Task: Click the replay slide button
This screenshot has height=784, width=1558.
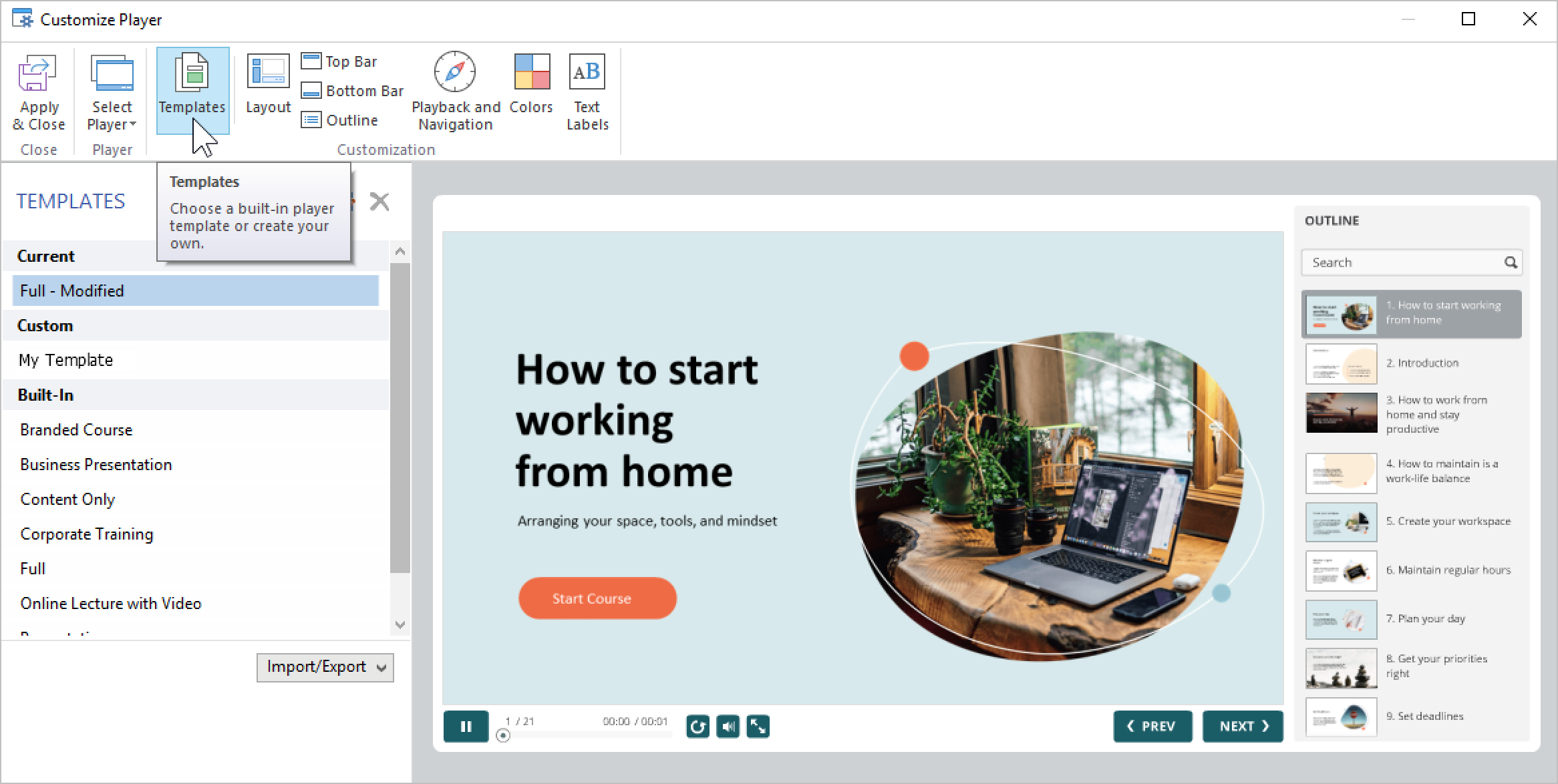Action: (x=697, y=727)
